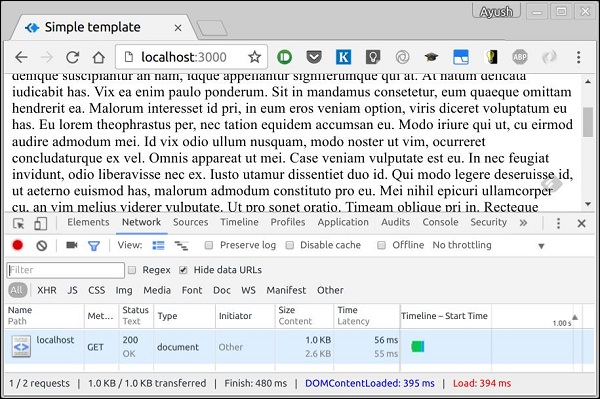
Task: Open the Chrome three-dot menu
Action: [579, 57]
